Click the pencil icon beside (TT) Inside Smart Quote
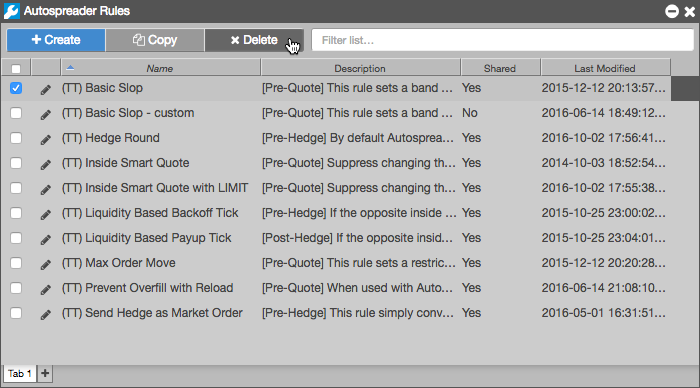700x388 pixels. click(46, 164)
